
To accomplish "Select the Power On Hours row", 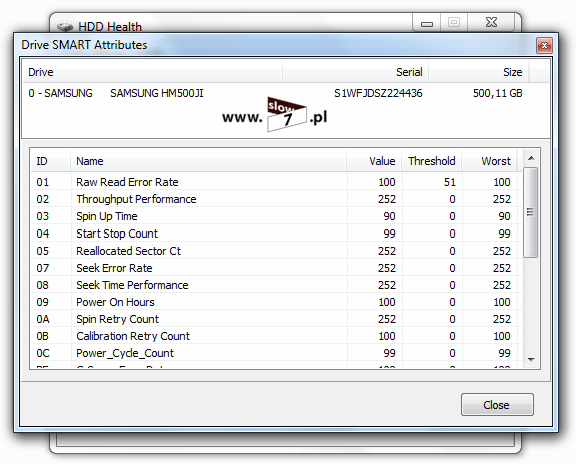I will [x=276, y=302].
